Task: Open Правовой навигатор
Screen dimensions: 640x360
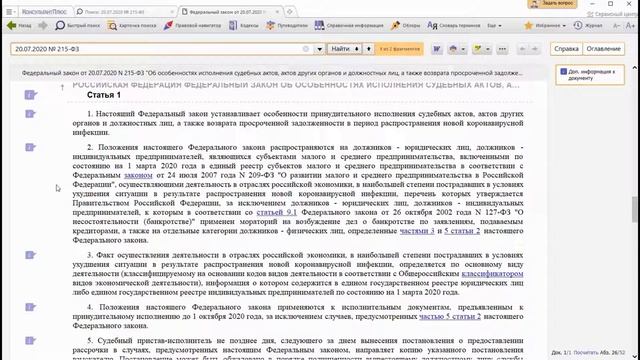Action: pyautogui.click(x=192, y=25)
